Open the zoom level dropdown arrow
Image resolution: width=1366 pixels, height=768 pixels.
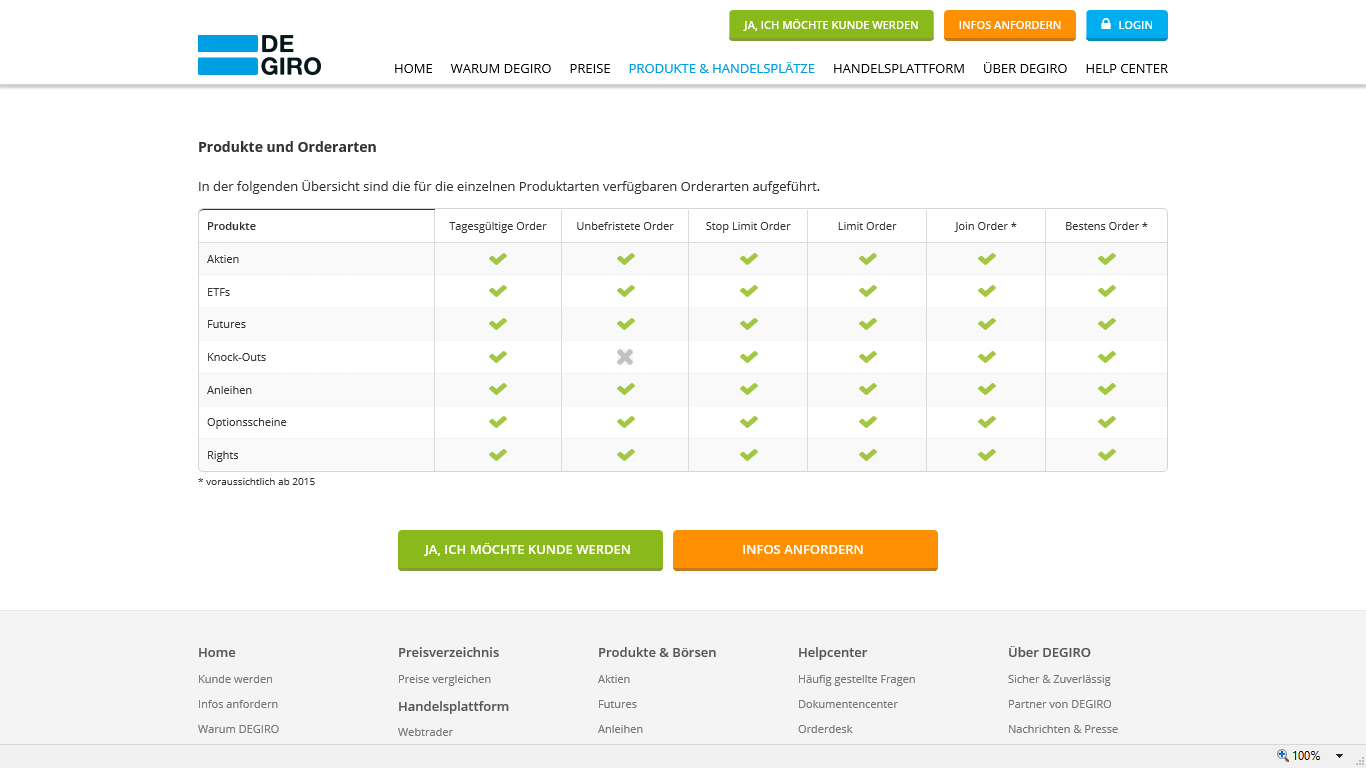(x=1339, y=756)
